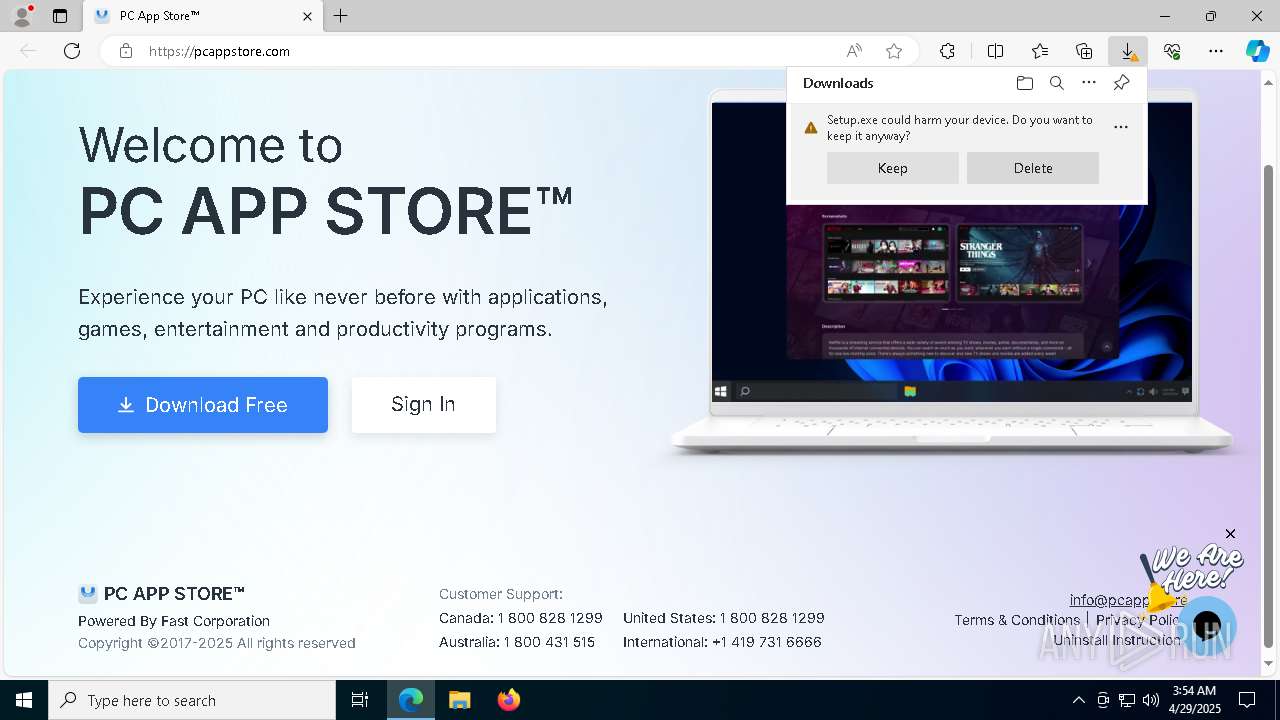Open Browser essentials icon
The image size is (1280, 720).
[1172, 51]
